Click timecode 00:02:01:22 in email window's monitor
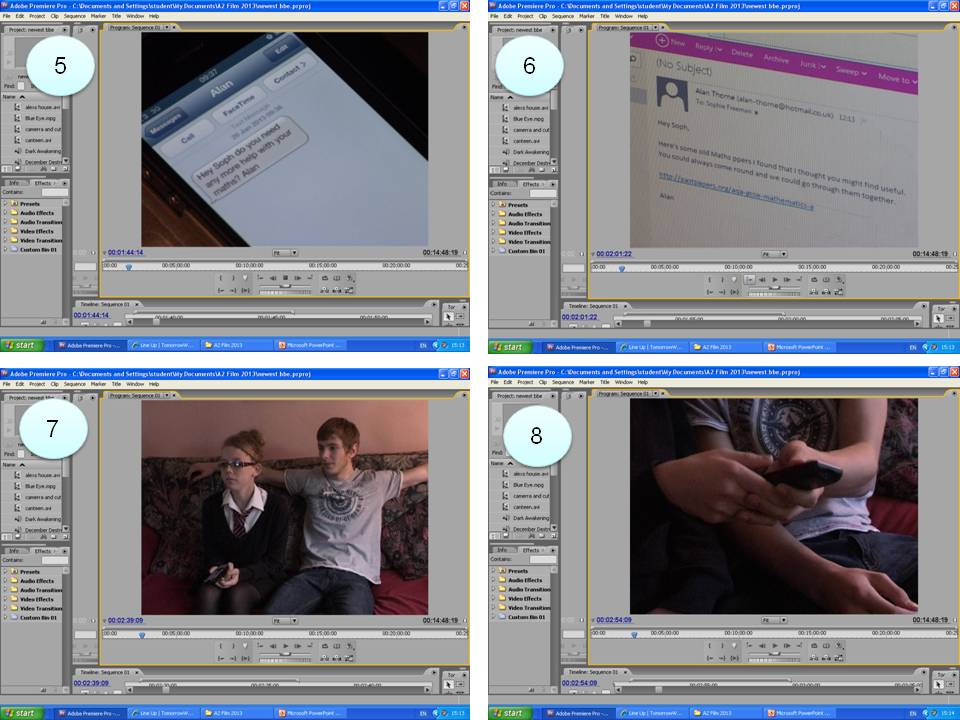The height and width of the screenshot is (720, 960). 613,253
